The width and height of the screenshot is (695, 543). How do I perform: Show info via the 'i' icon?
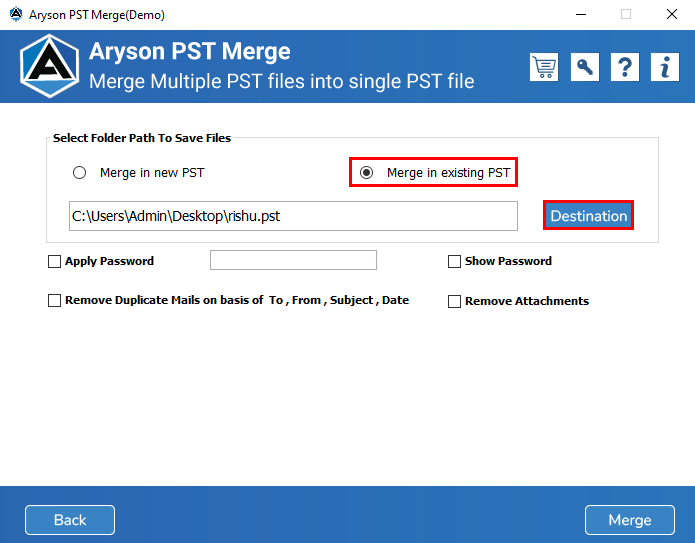664,67
